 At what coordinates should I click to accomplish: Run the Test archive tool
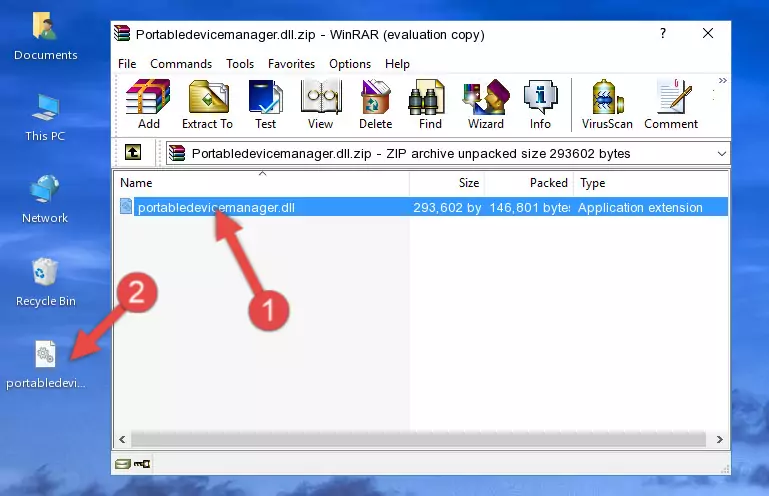pos(265,104)
